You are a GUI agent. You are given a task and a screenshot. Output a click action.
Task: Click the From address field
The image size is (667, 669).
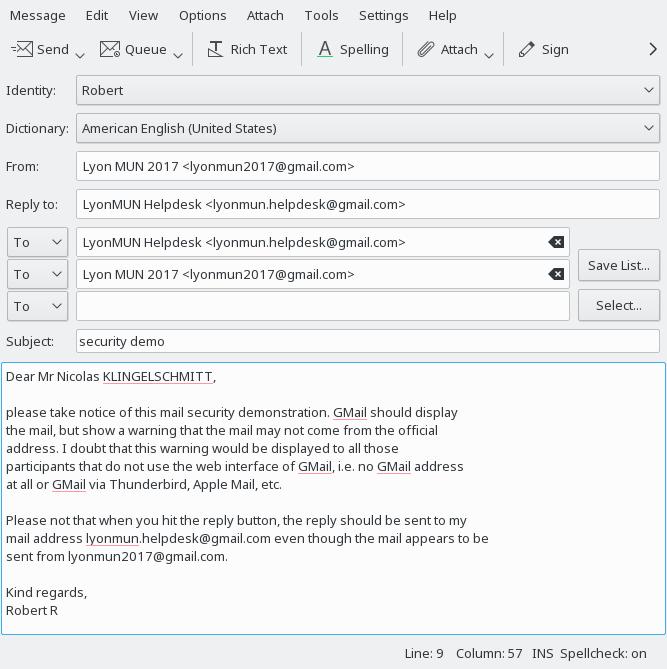click(368, 166)
